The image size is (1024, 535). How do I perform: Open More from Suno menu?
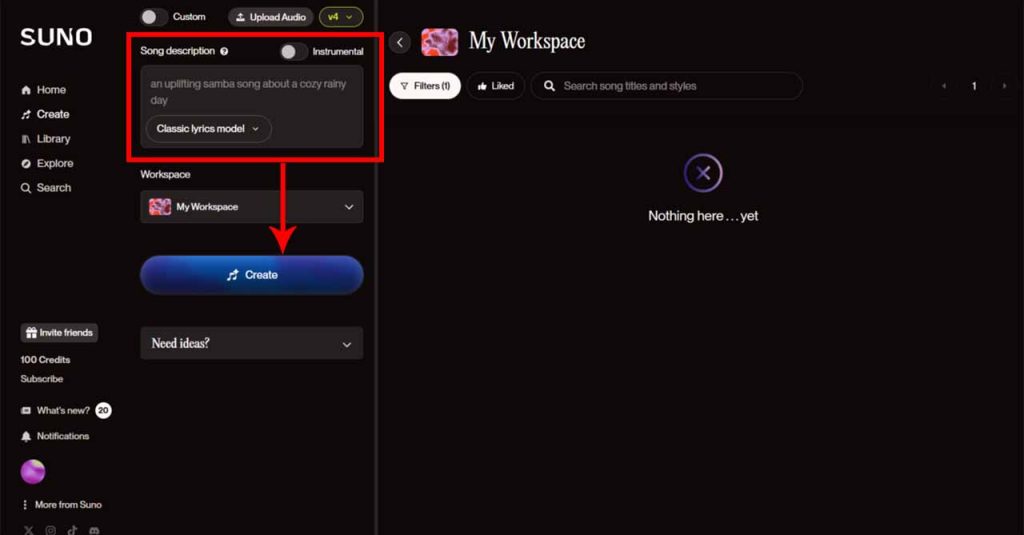(x=61, y=505)
